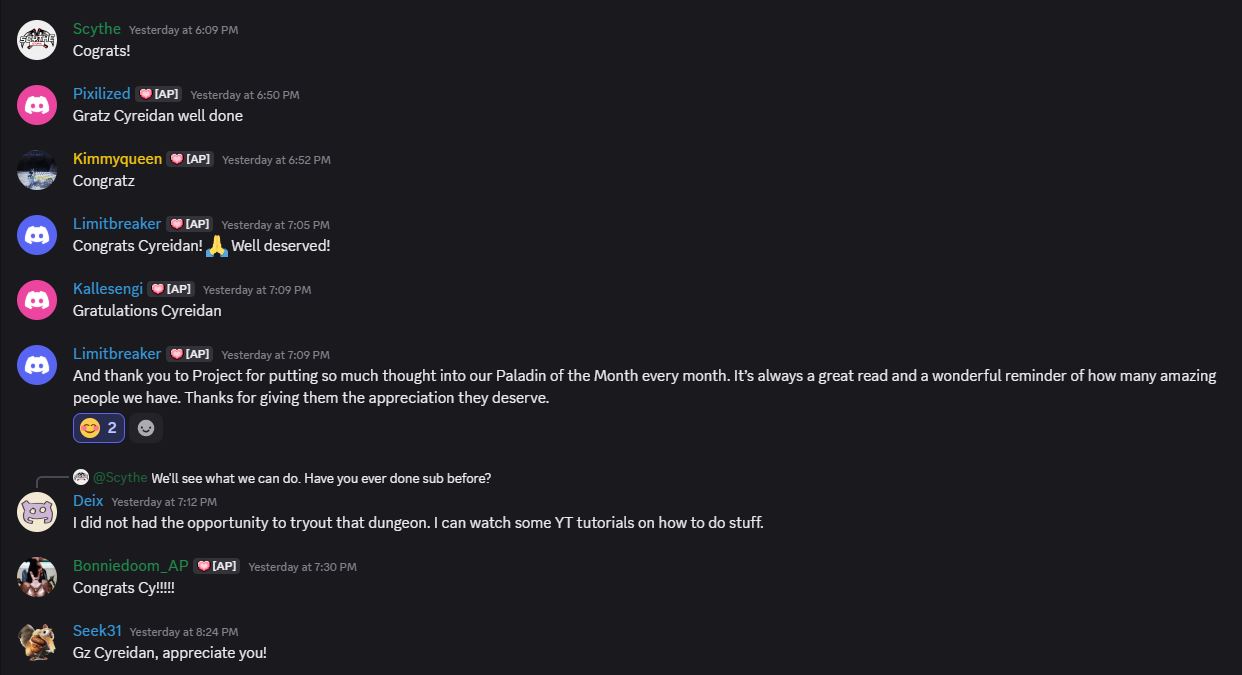This screenshot has width=1242, height=675.
Task: Click Scythe's profile avatar
Action: (x=37, y=40)
